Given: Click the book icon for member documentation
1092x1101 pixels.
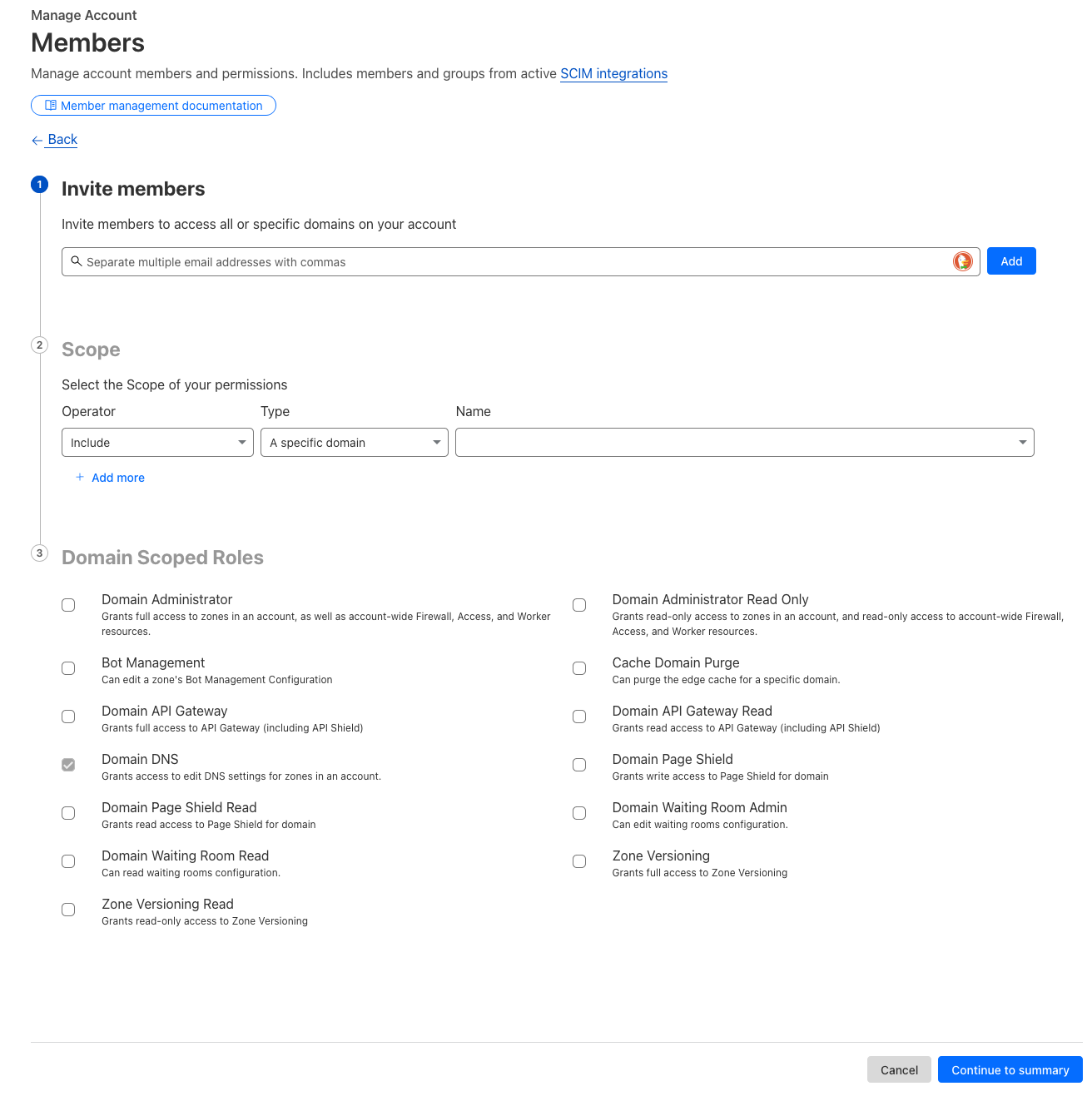Looking at the screenshot, I should (x=51, y=106).
